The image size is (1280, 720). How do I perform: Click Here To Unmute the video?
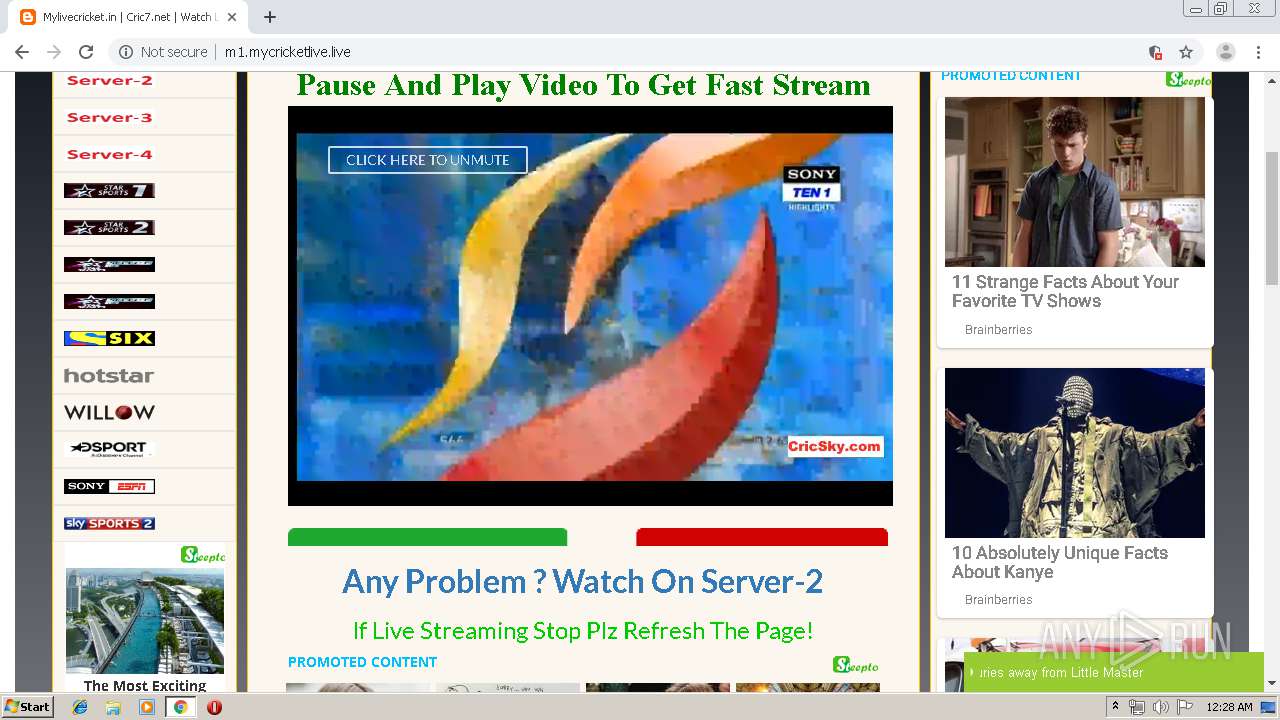click(x=428, y=160)
